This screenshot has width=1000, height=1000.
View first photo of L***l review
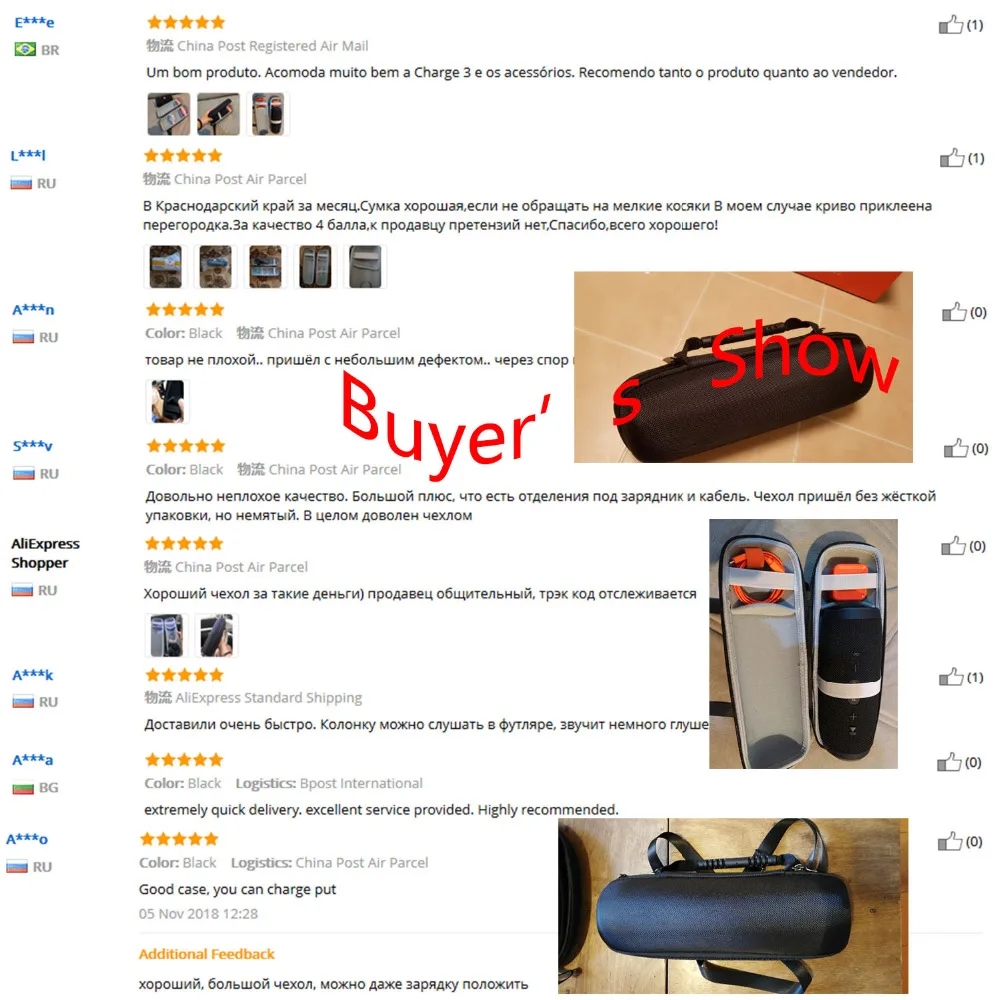[166, 267]
